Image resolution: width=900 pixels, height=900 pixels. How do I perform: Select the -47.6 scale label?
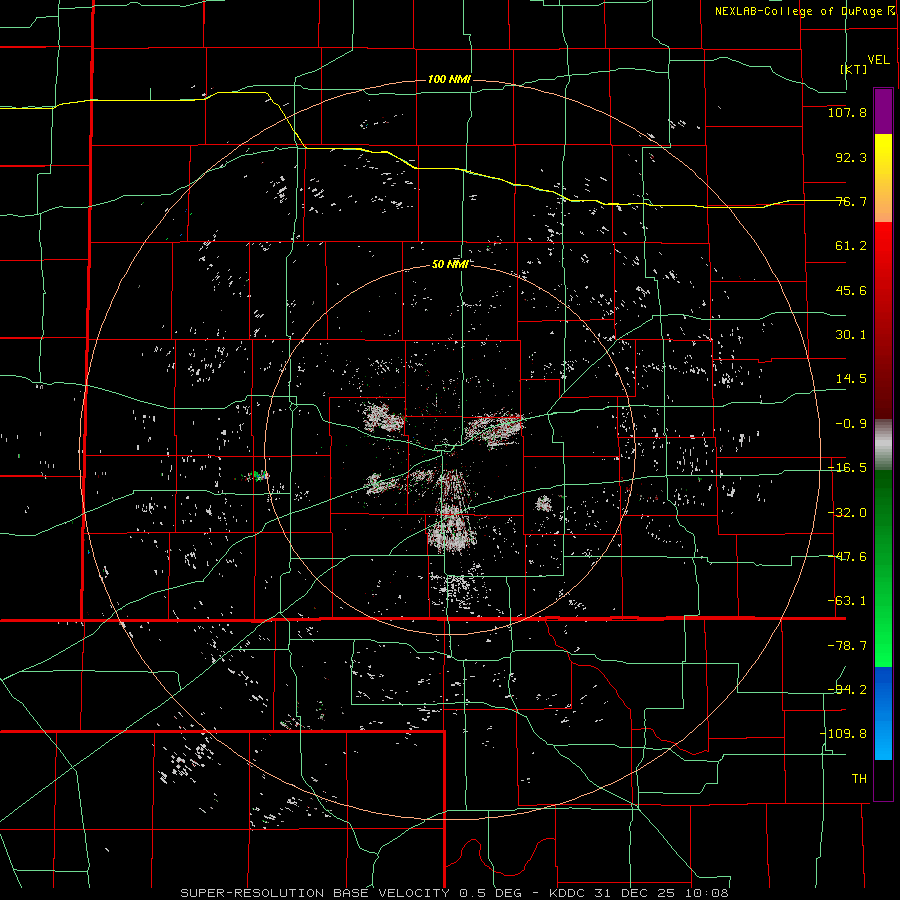(847, 557)
